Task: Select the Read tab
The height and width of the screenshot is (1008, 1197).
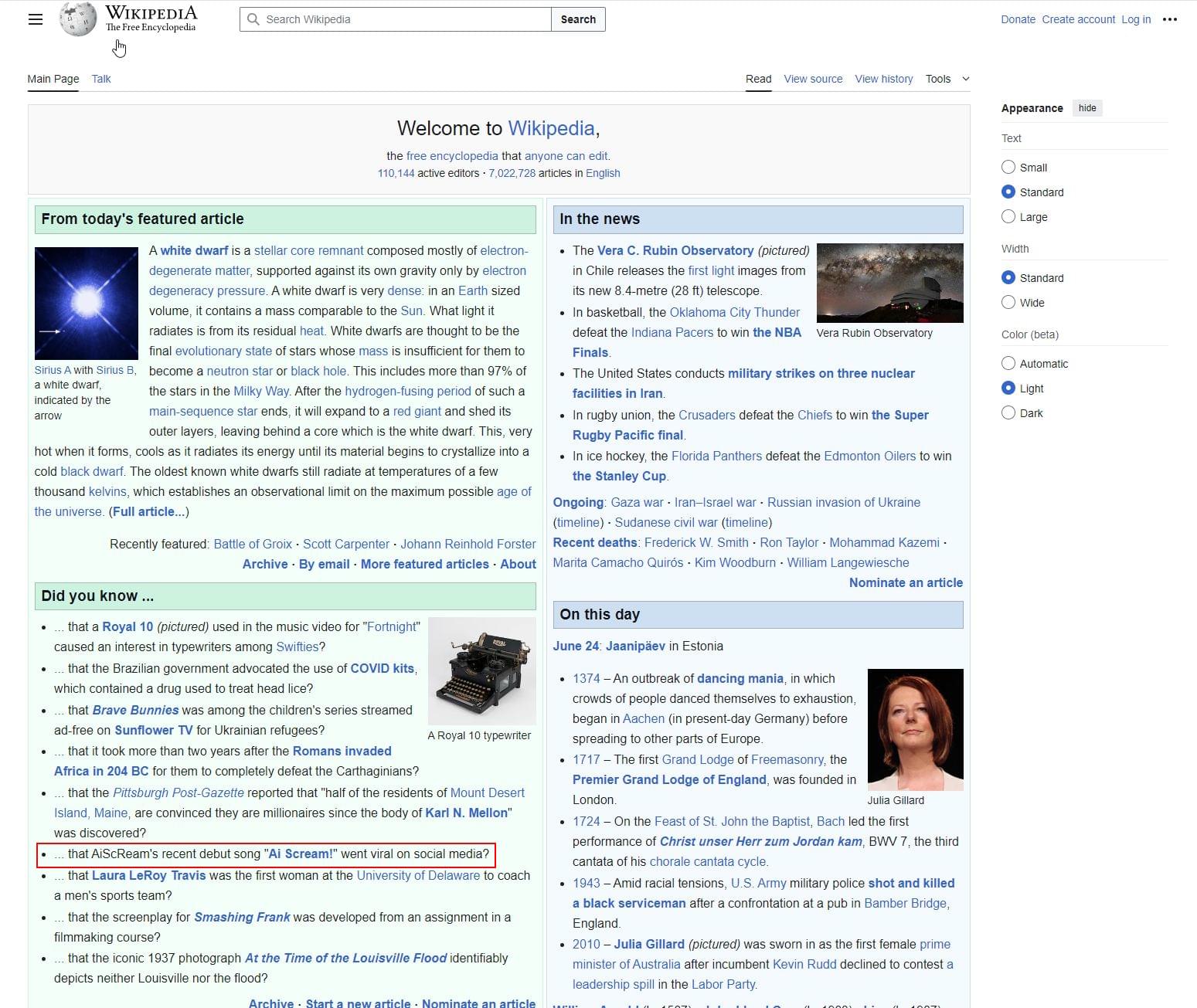Action: coord(758,79)
